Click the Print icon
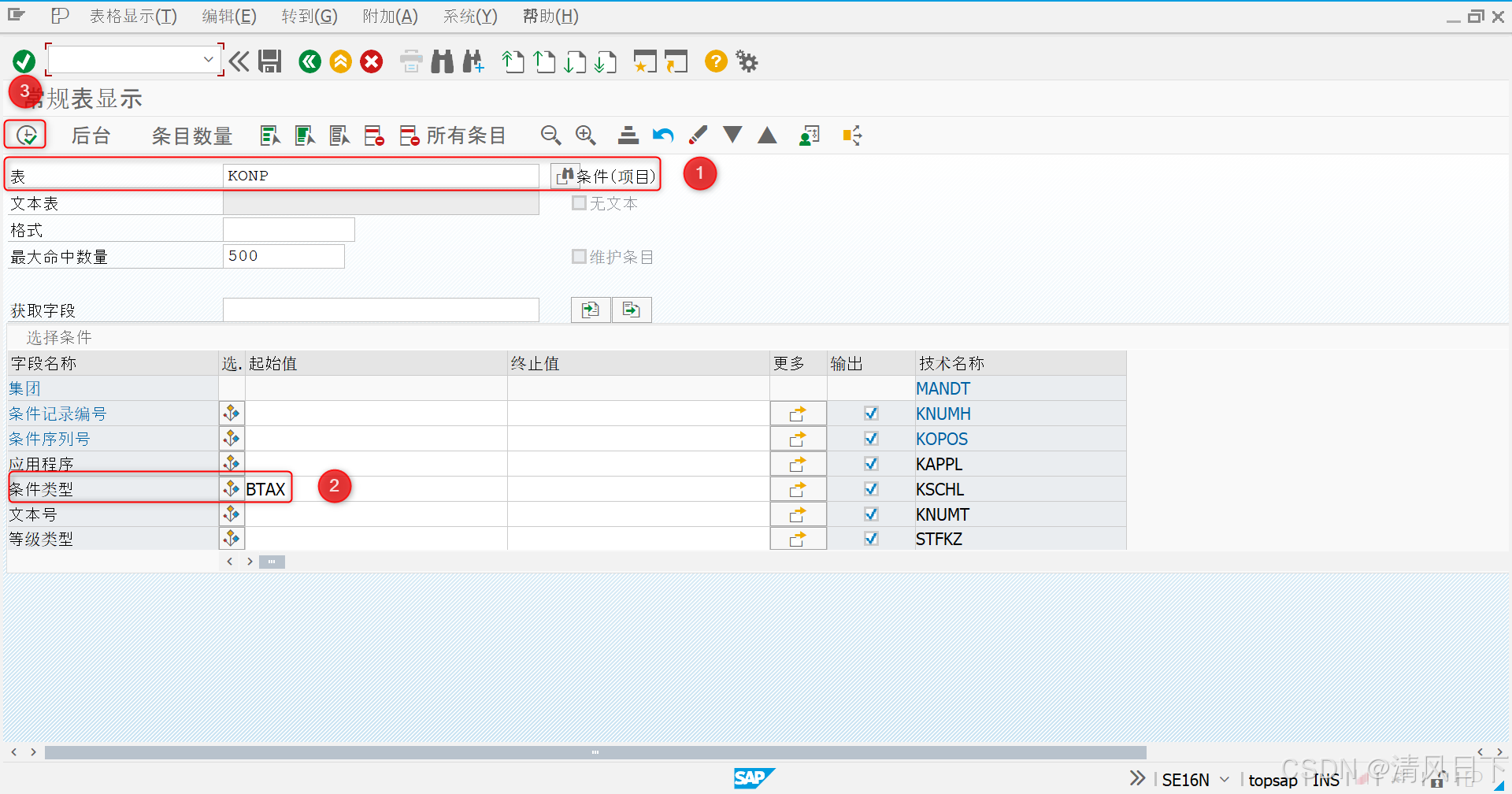The width and height of the screenshot is (1512, 794). [x=410, y=61]
